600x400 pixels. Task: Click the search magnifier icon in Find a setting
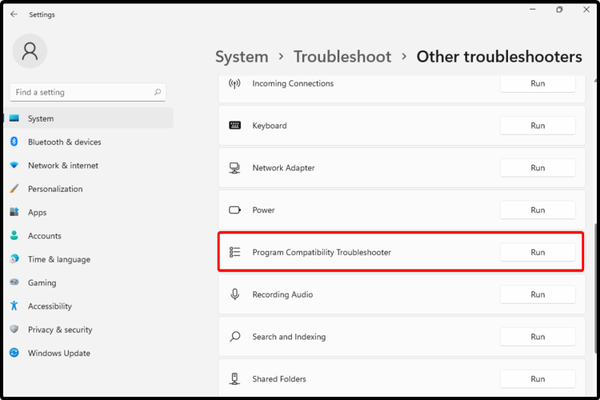pyautogui.click(x=158, y=92)
